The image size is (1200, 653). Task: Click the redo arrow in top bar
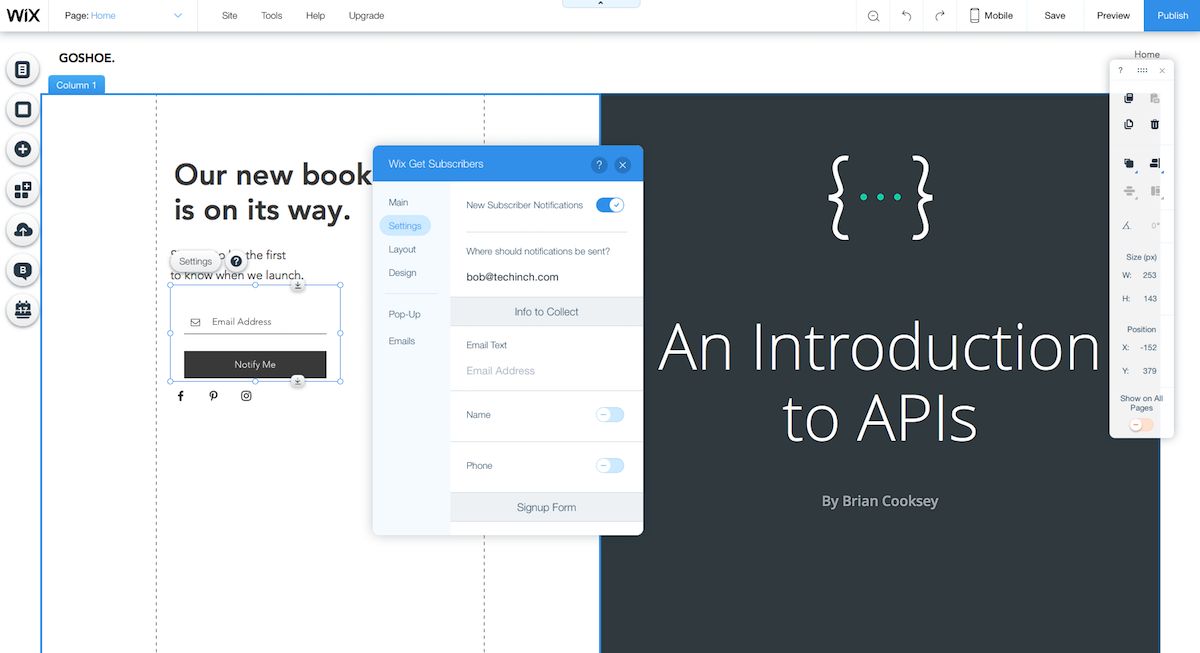pyautogui.click(x=939, y=16)
